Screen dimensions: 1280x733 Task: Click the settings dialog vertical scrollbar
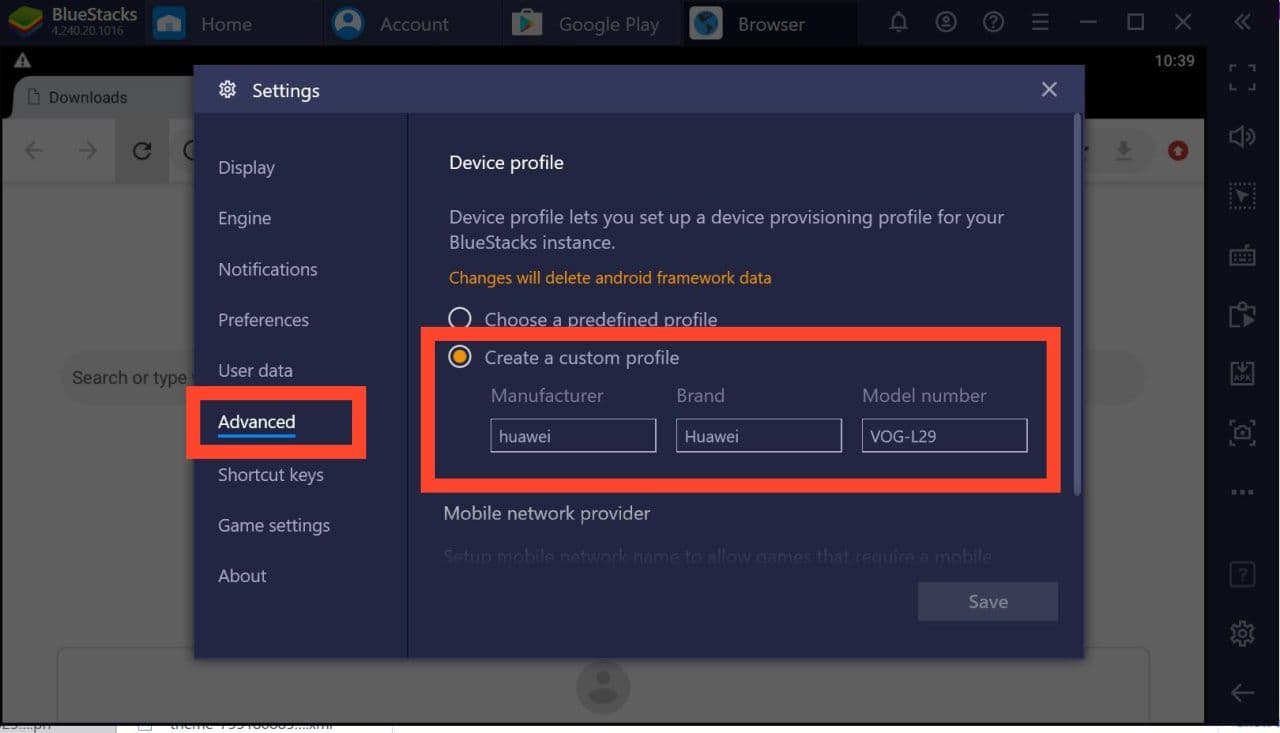[1077, 305]
